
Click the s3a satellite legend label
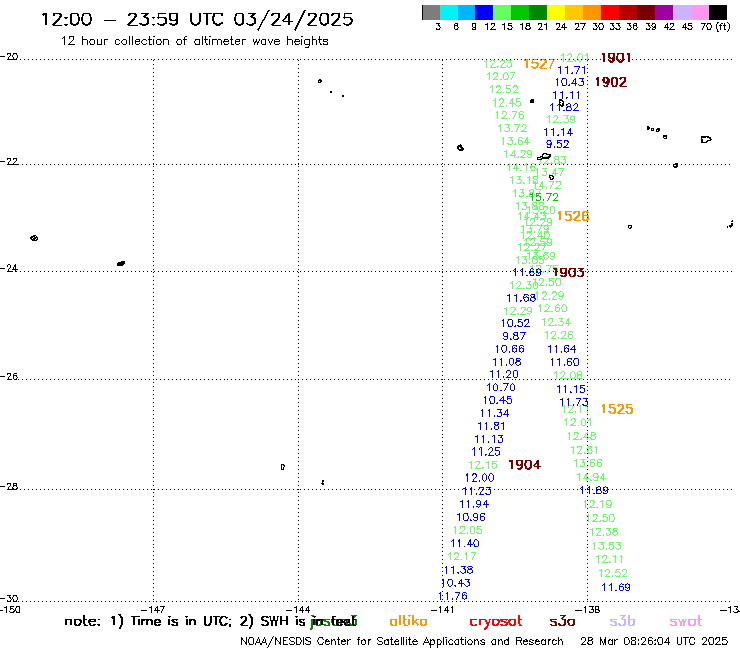coord(563,621)
